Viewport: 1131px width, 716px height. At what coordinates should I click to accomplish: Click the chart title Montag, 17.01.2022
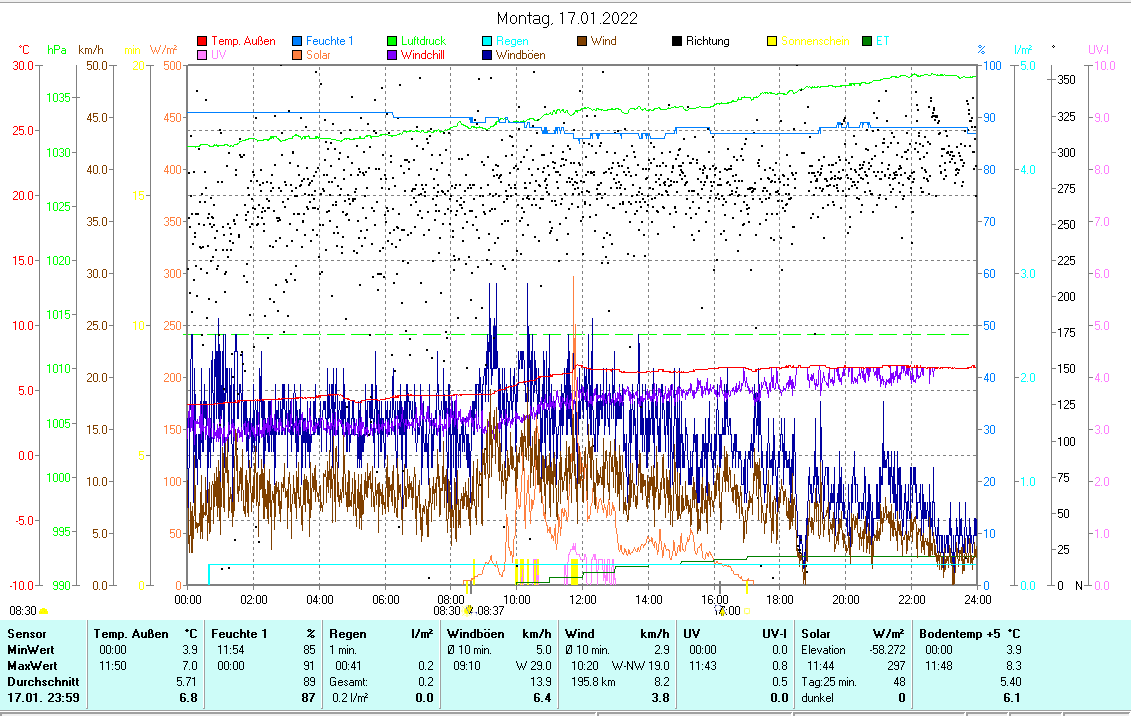coord(567,18)
